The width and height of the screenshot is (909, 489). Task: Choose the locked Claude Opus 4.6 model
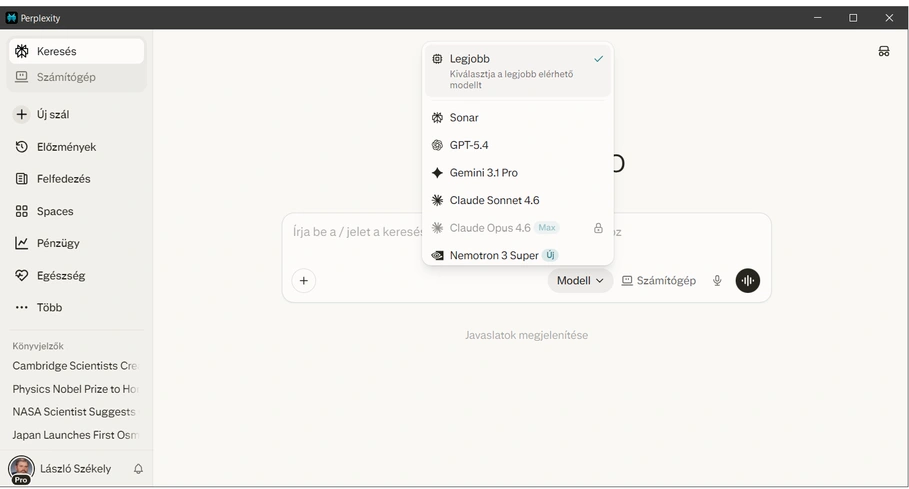point(518,228)
